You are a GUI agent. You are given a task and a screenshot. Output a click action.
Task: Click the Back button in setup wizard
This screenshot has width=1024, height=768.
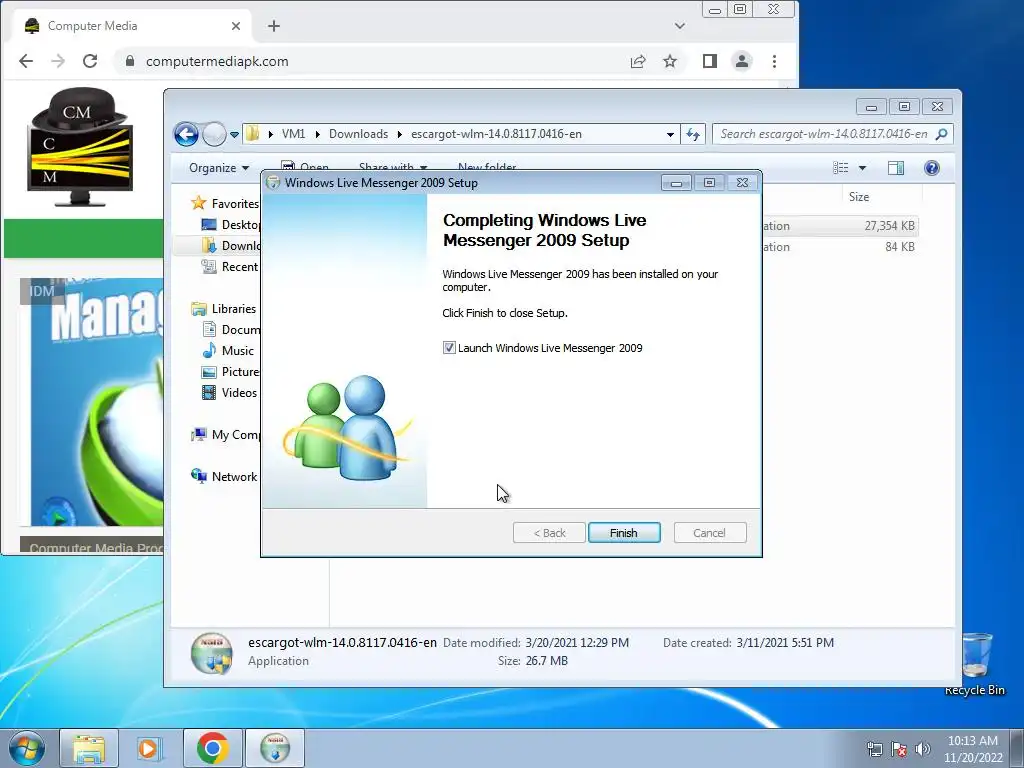click(x=549, y=533)
